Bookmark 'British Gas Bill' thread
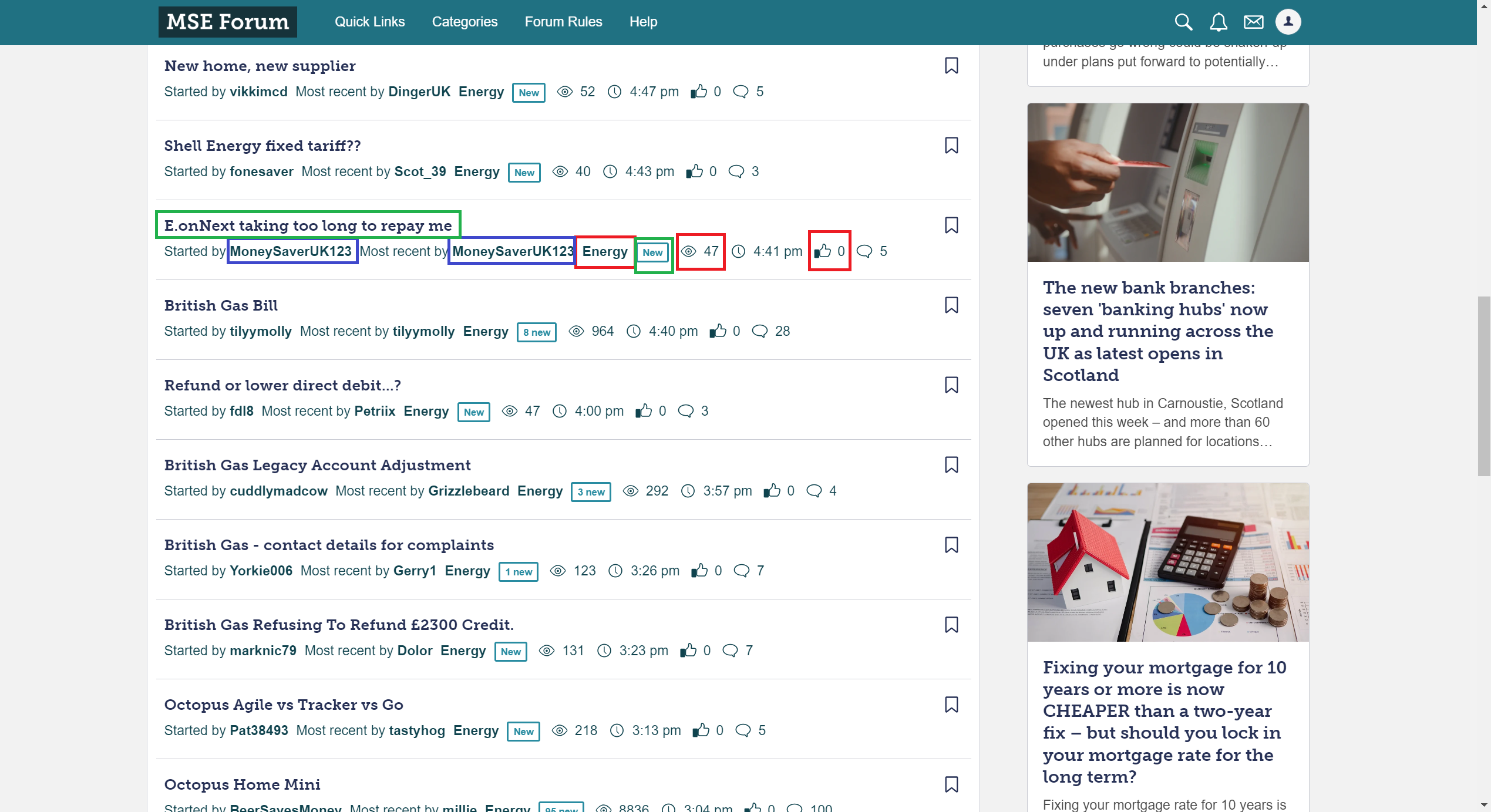1491x812 pixels. [951, 305]
